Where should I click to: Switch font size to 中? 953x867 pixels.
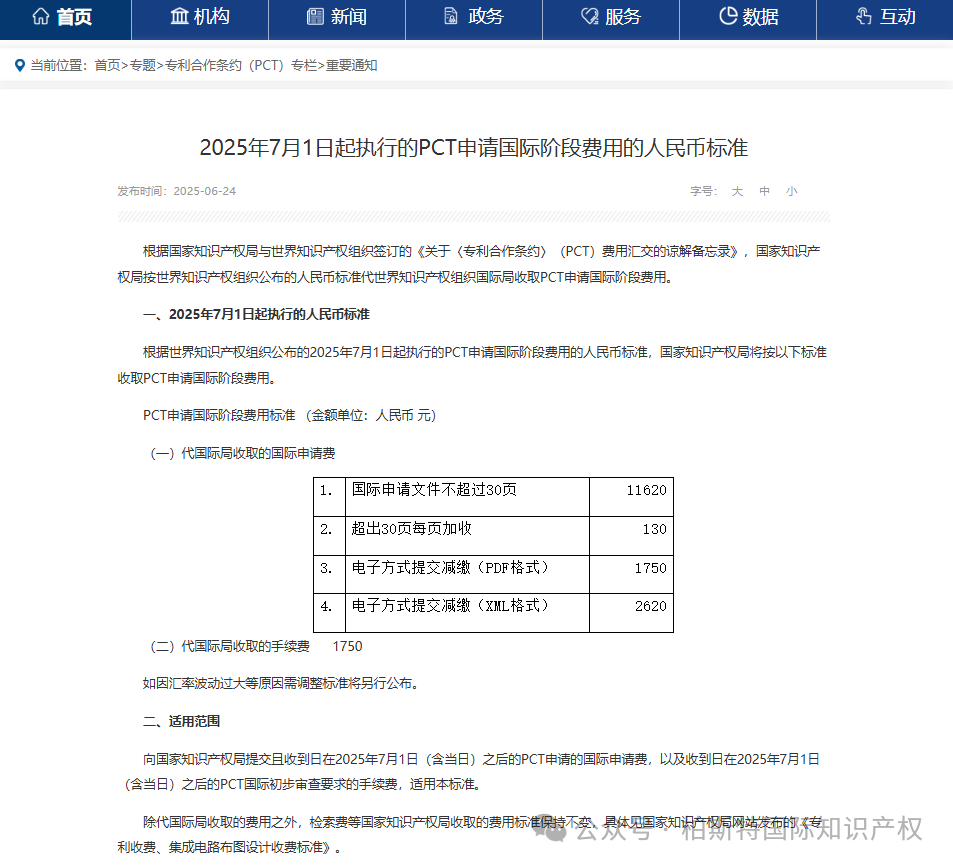point(764,190)
